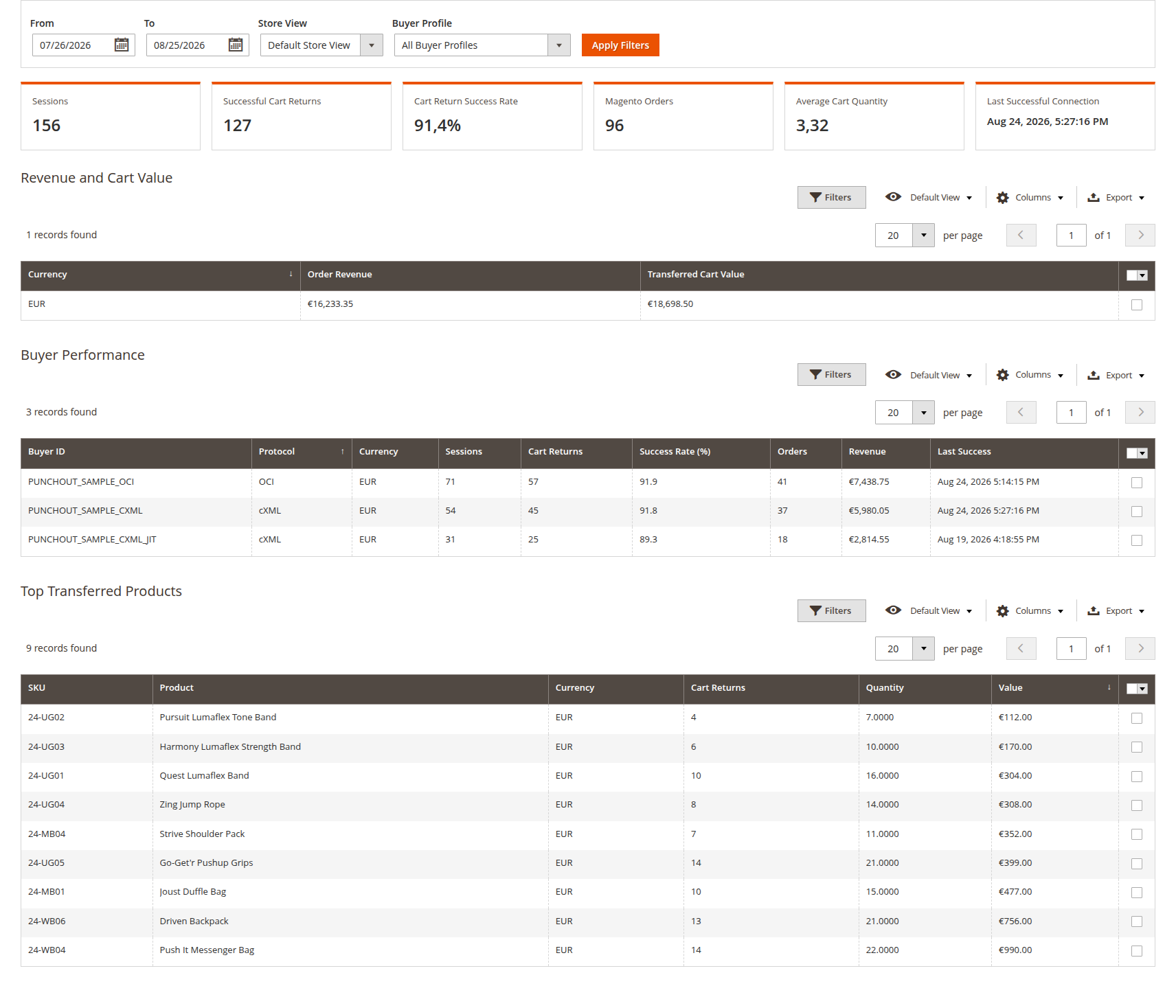Click page number field in Top Transferred Products
1176x1008 pixels.
(x=1071, y=649)
